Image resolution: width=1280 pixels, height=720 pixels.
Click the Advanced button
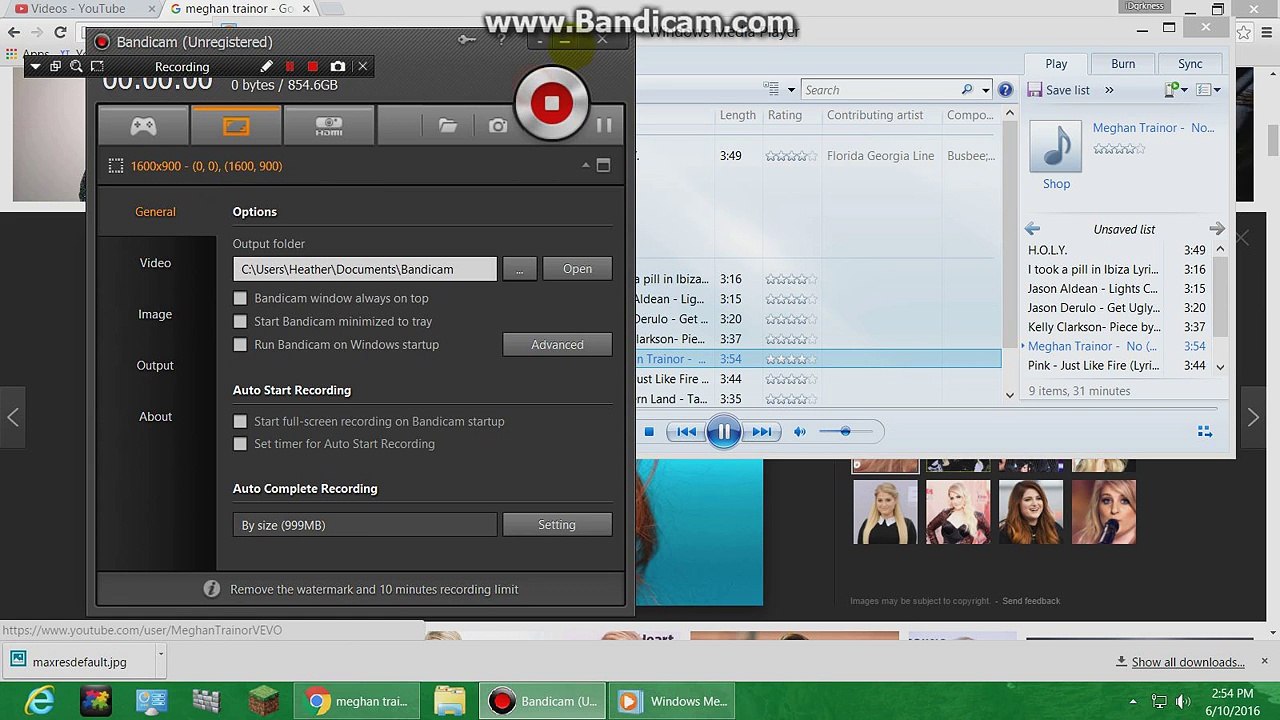557,345
